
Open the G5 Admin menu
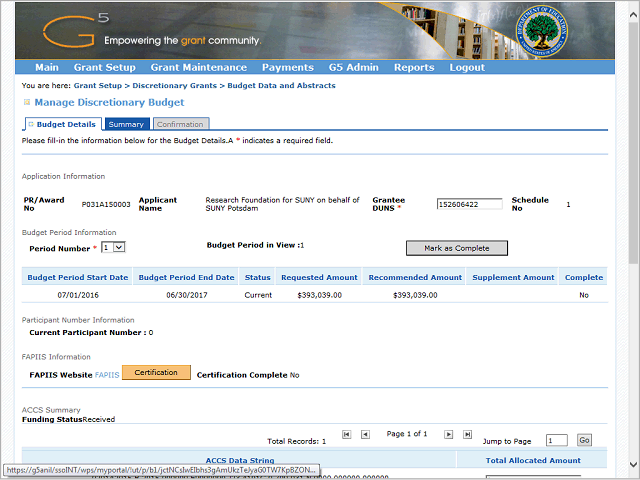tap(353, 67)
